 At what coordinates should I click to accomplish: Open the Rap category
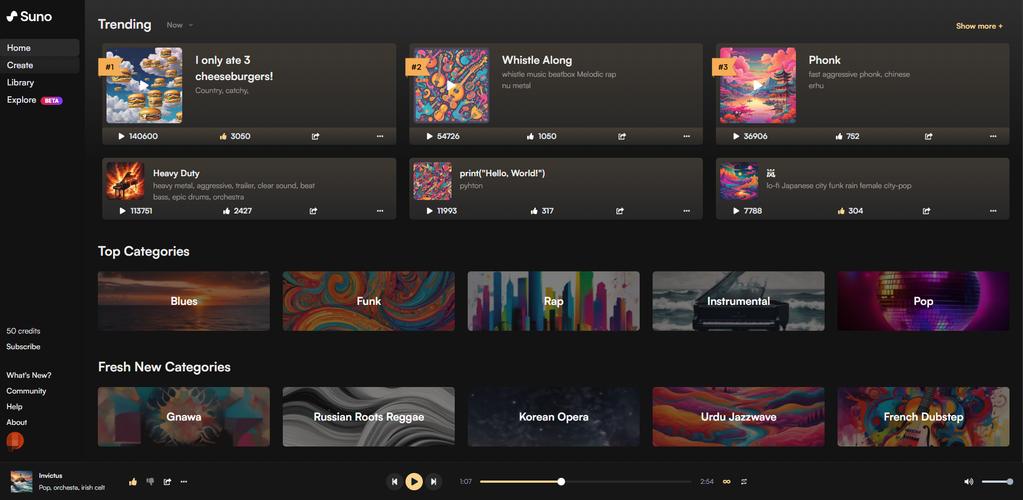(553, 301)
